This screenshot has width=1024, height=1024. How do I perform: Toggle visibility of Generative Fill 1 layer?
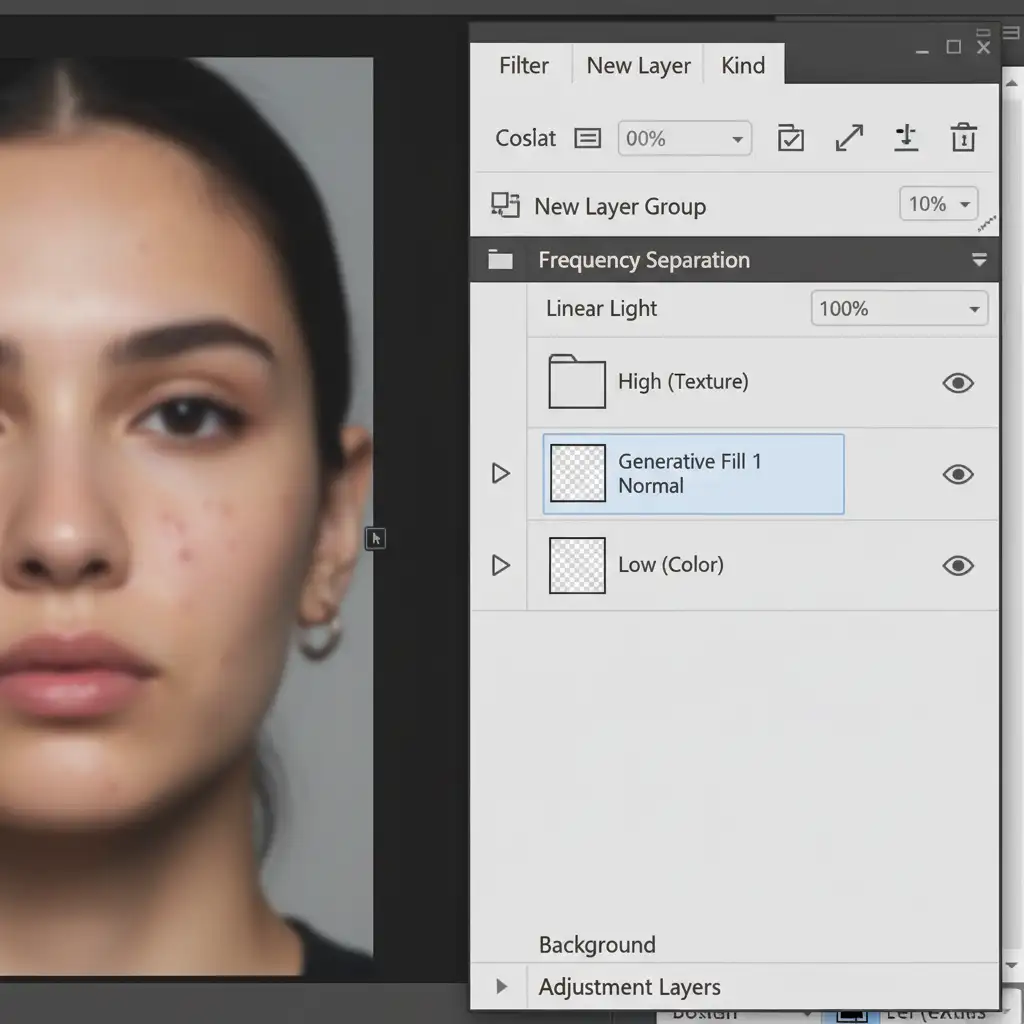(957, 474)
